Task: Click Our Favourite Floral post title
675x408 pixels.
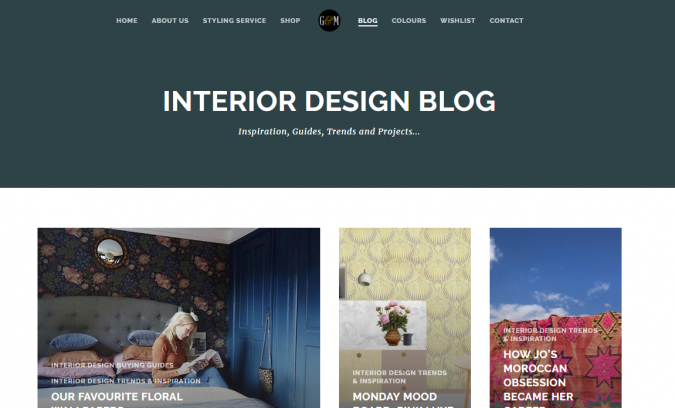Action: tap(117, 399)
